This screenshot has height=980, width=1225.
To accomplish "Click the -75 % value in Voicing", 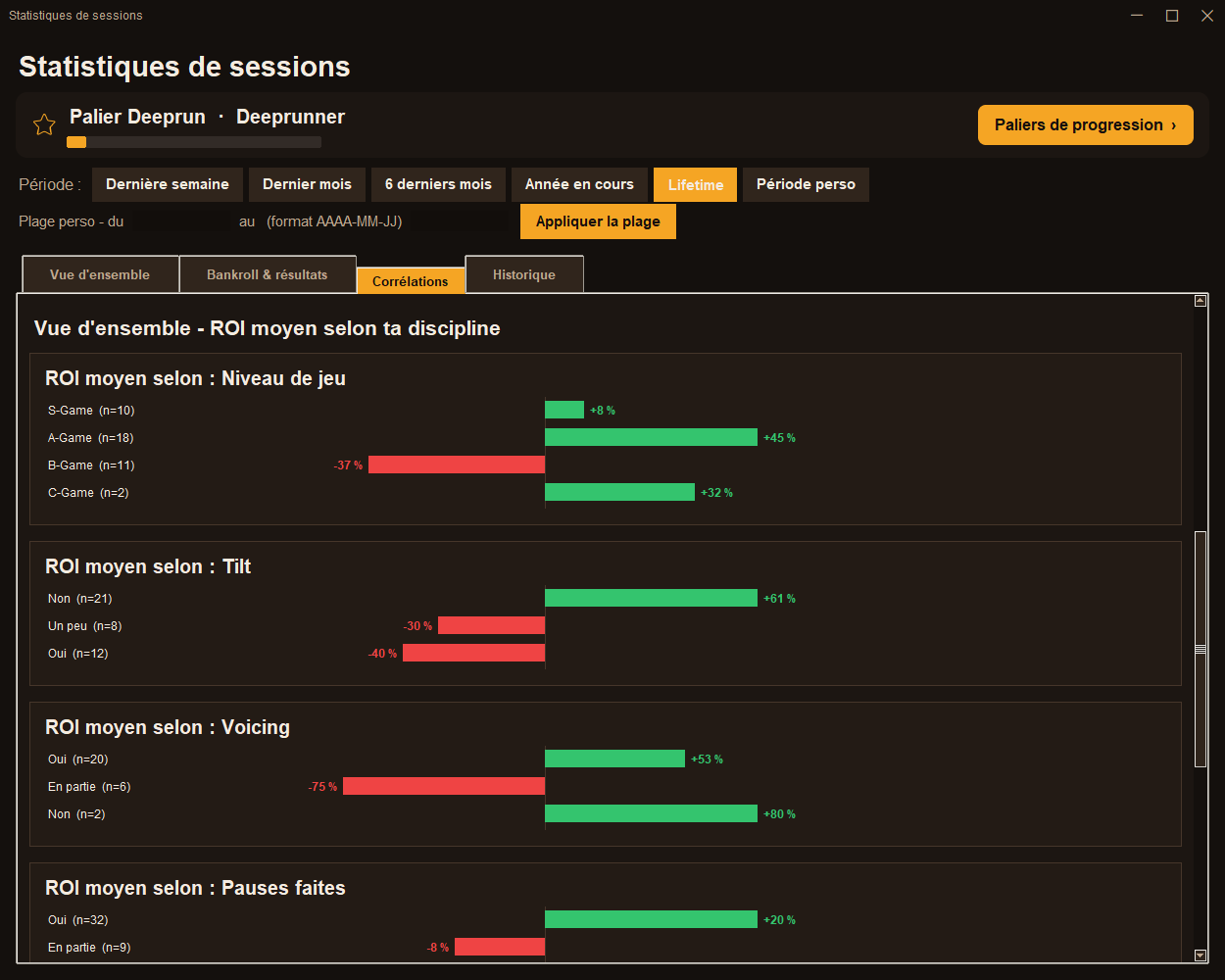I will pyautogui.click(x=322, y=787).
